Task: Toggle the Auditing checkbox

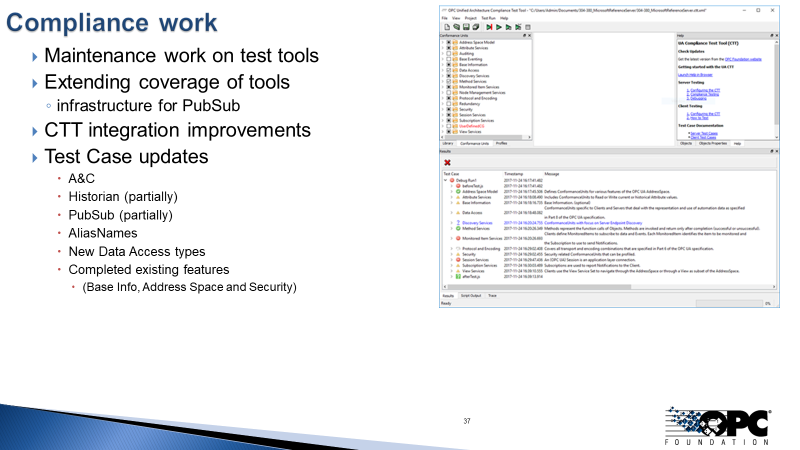Action: 449,54
